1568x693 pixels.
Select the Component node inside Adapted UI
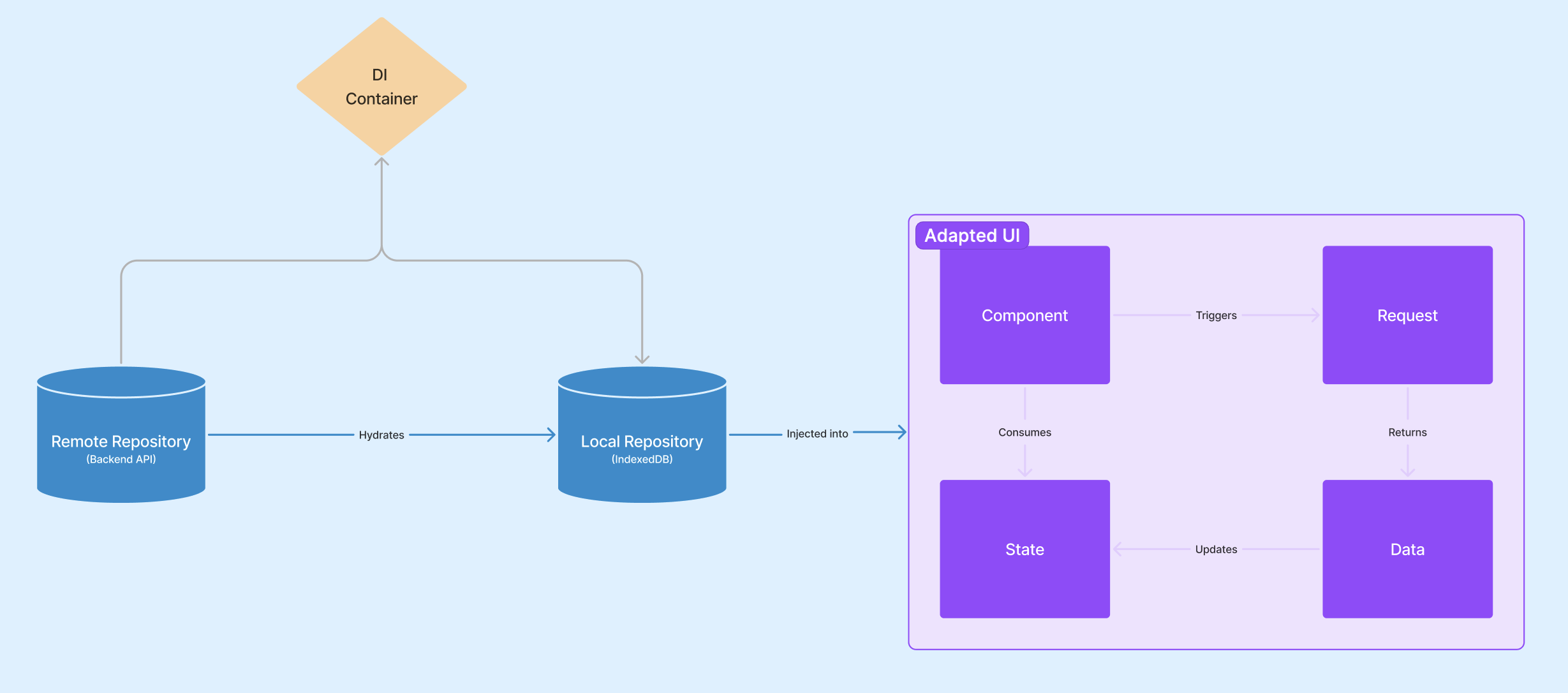point(1024,315)
